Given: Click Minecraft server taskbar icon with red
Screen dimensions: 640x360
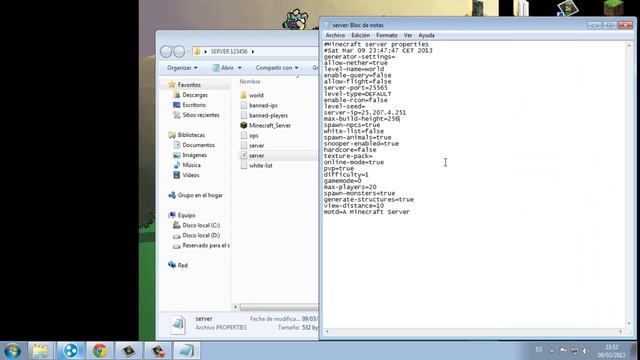Looking at the screenshot, I should tap(158, 351).
